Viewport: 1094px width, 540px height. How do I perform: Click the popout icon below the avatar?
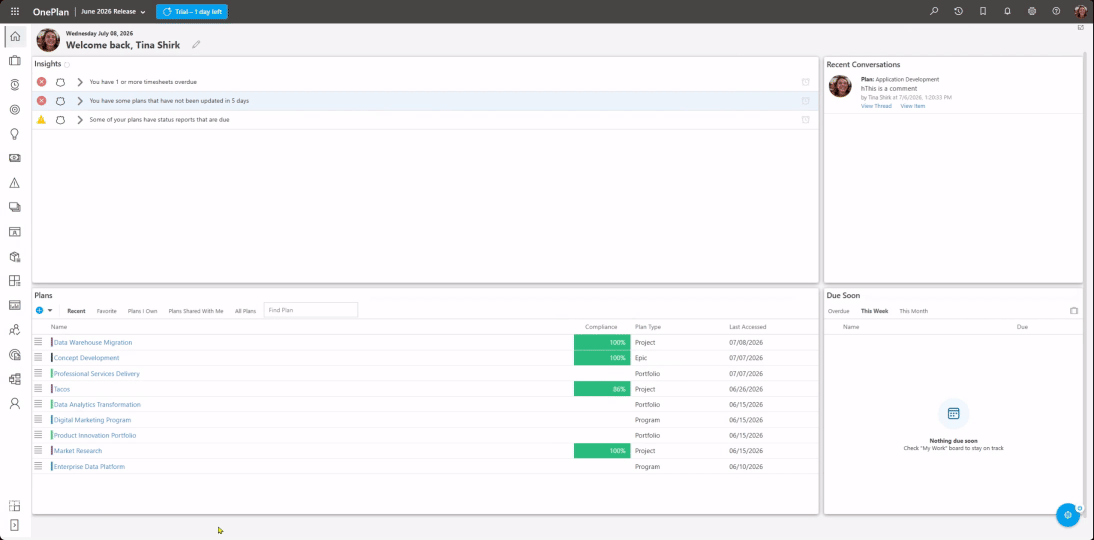[x=1081, y=28]
